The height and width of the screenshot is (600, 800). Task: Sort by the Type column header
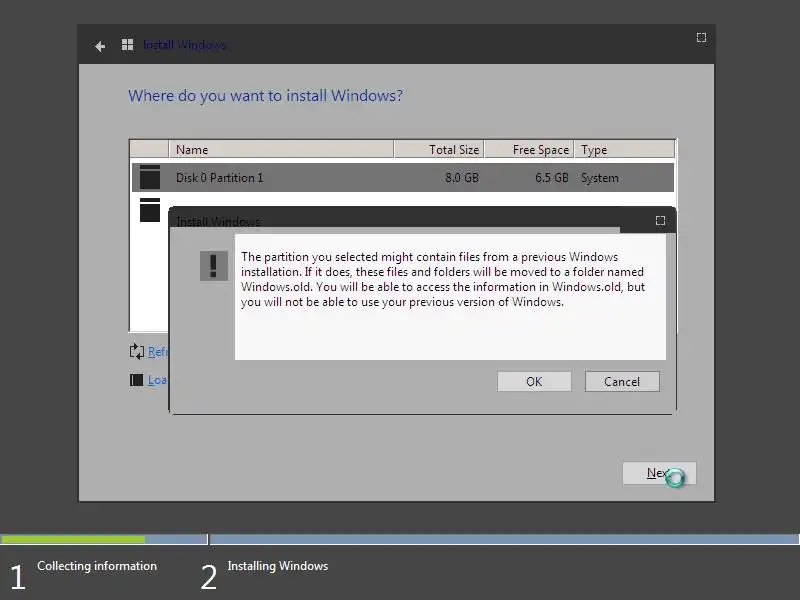[x=624, y=149]
